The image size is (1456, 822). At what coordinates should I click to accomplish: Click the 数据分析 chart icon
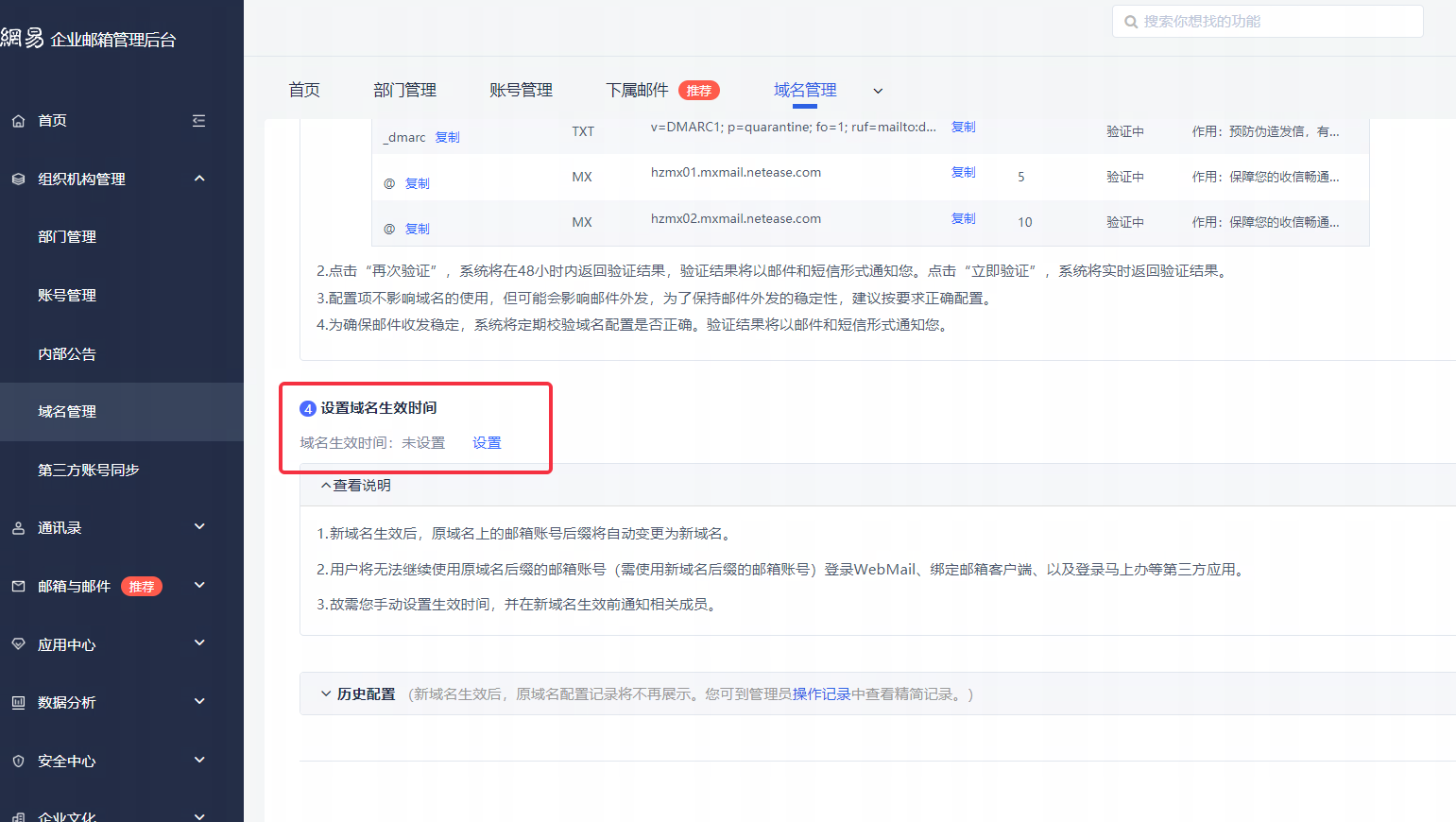point(18,703)
